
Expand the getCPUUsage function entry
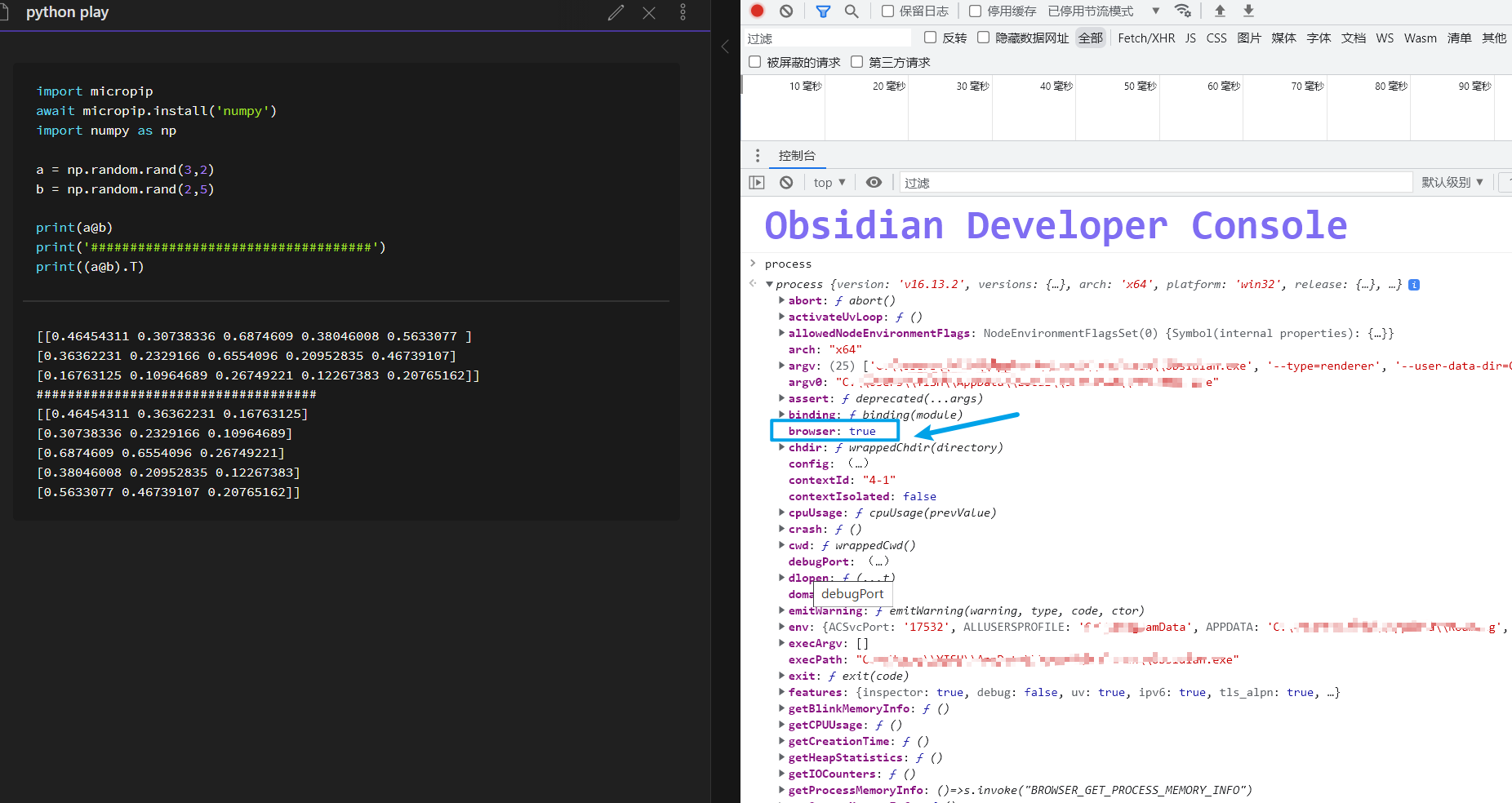click(x=781, y=725)
